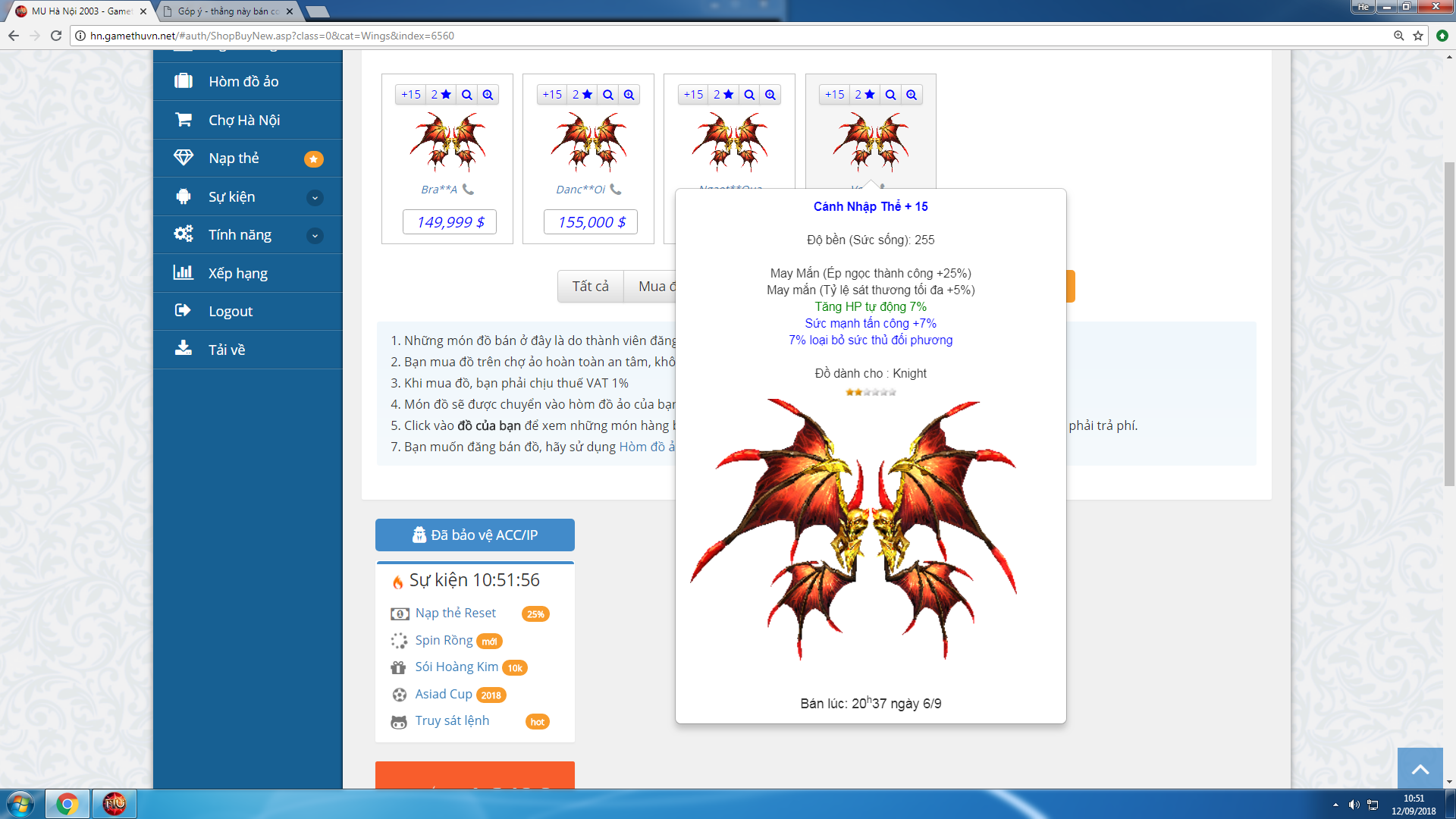Switch to the Góp ý browser tab
This screenshot has width=1456, height=819.
[x=228, y=11]
